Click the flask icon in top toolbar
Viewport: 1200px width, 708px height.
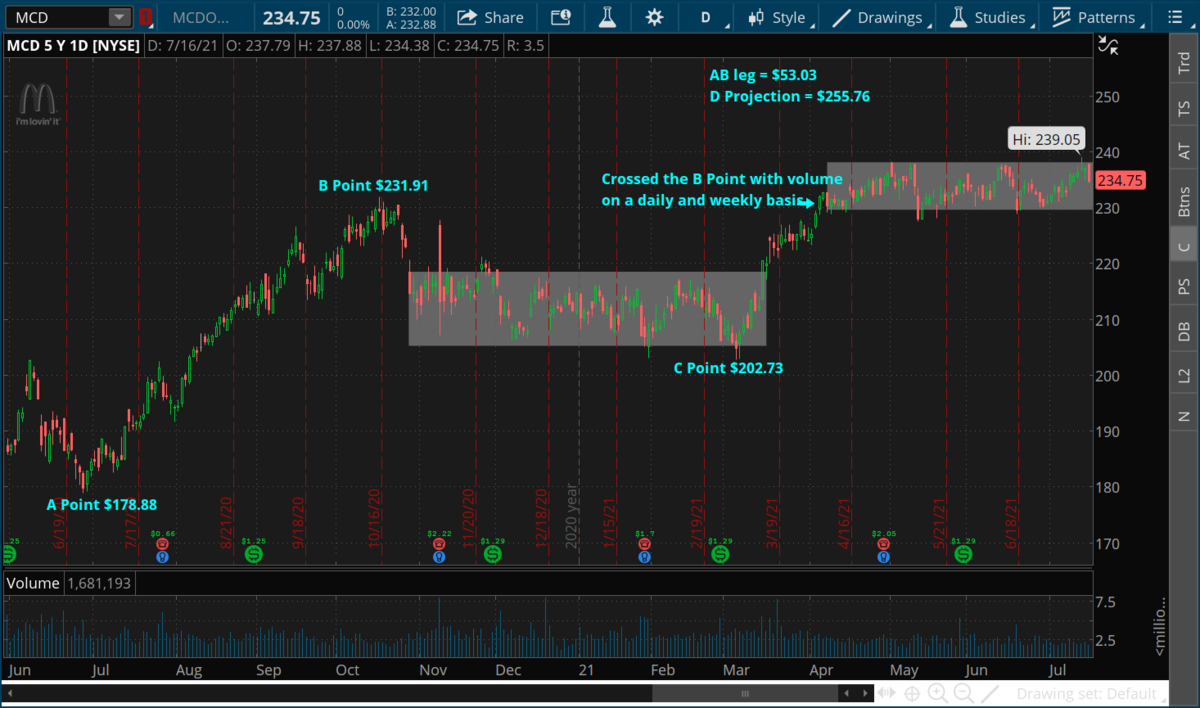[x=607, y=17]
